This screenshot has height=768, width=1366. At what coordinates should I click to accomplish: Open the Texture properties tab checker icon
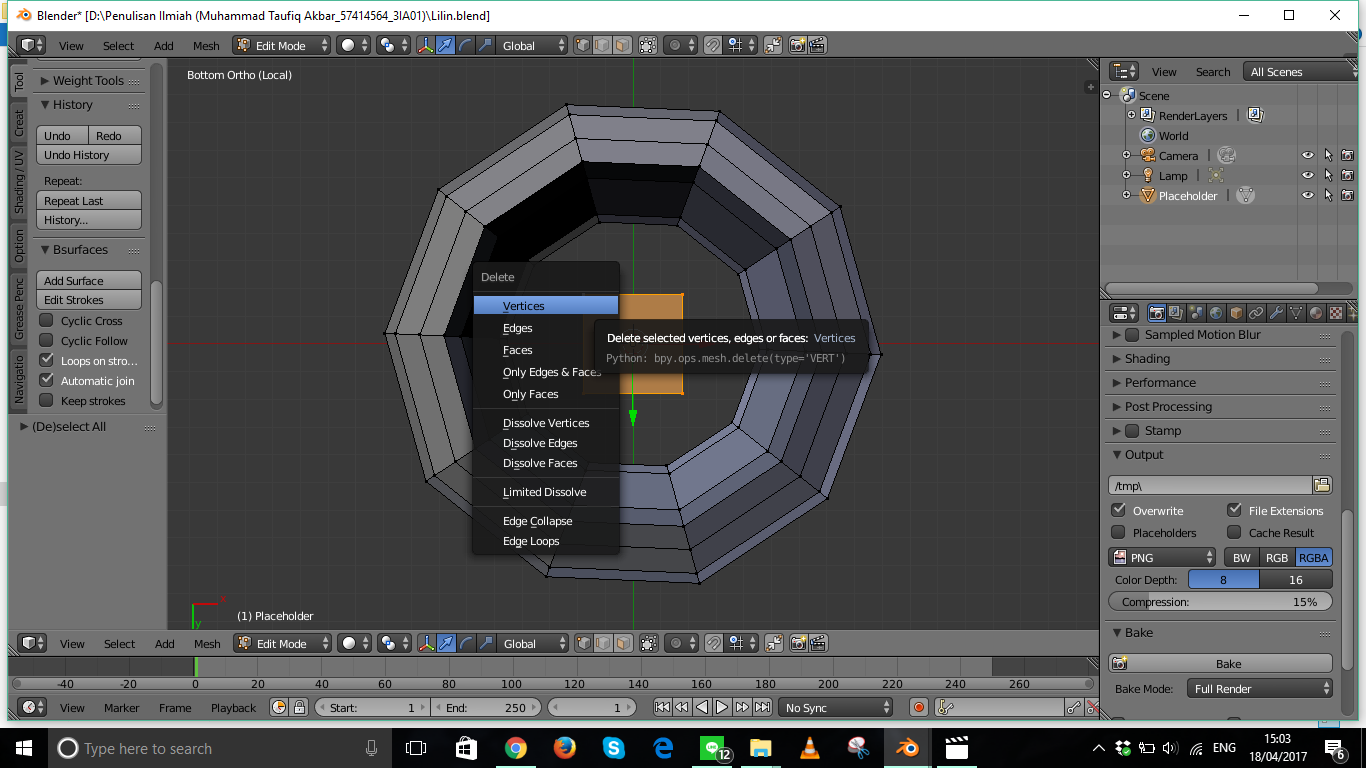[1335, 313]
